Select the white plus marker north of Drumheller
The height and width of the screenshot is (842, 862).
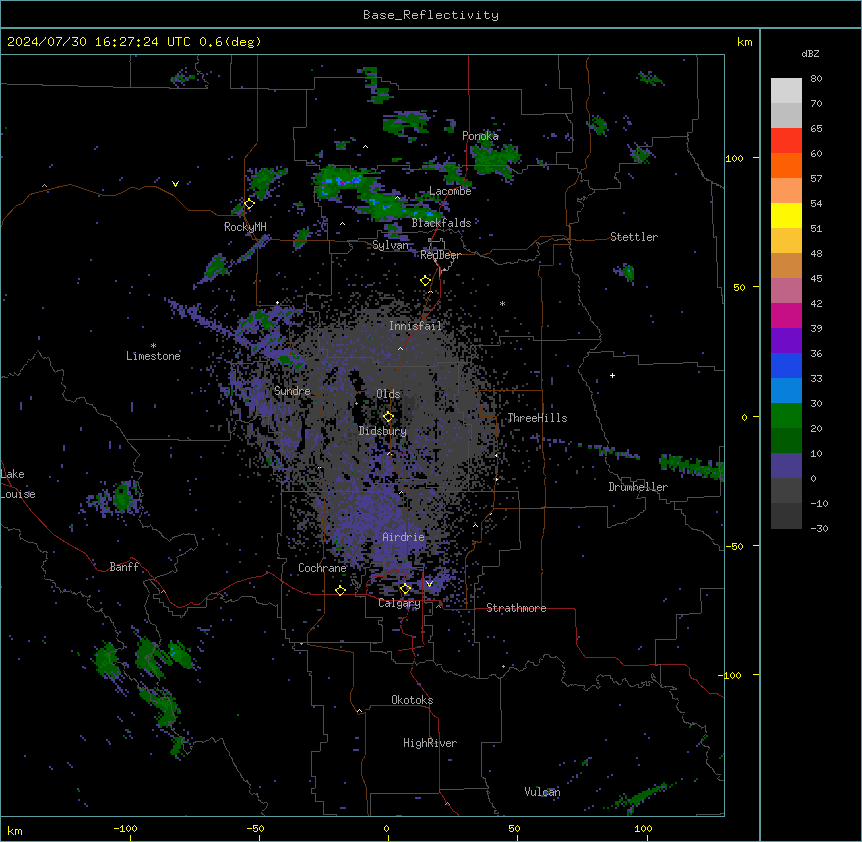coord(612,375)
